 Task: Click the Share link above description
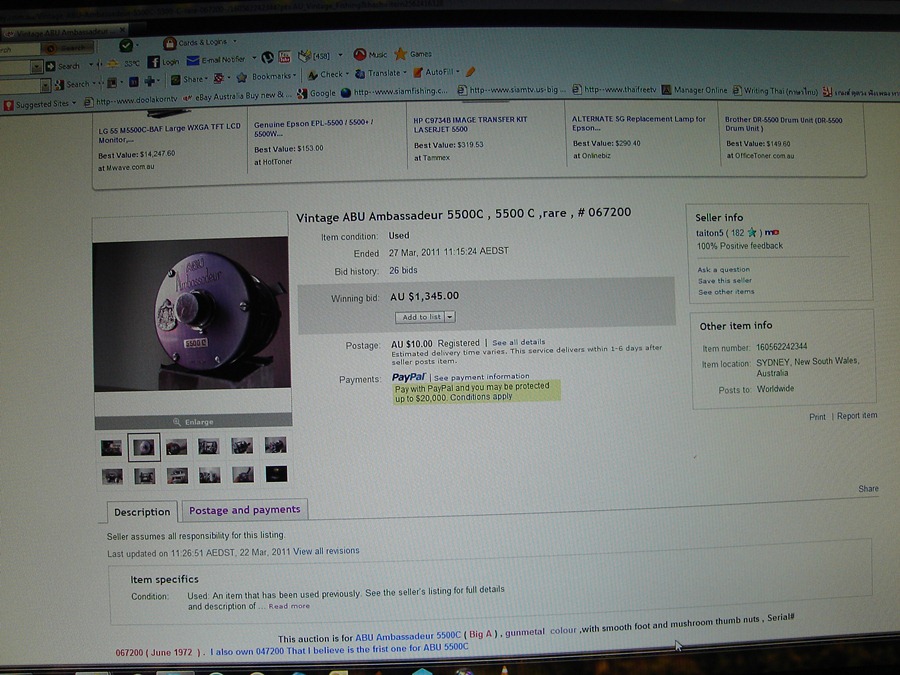[868, 488]
